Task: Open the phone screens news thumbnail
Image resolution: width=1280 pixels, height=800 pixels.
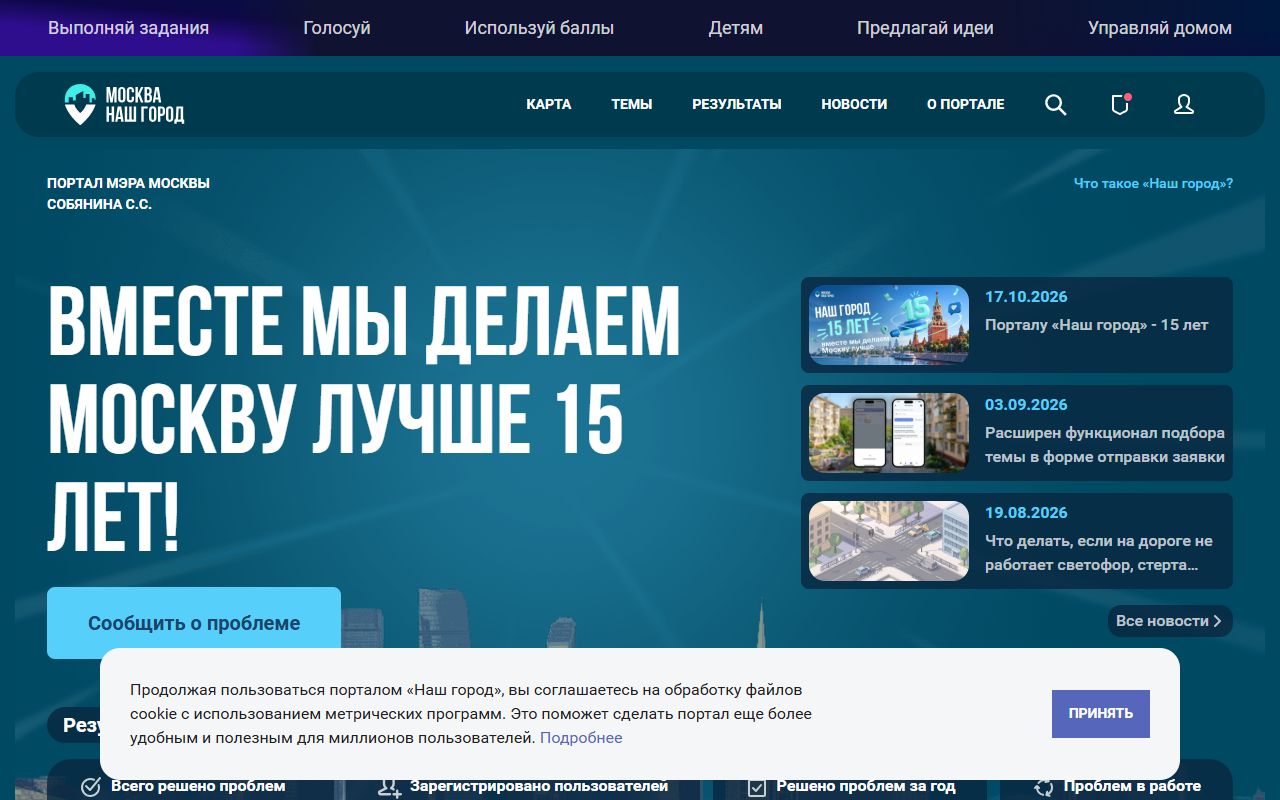Action: tap(889, 433)
